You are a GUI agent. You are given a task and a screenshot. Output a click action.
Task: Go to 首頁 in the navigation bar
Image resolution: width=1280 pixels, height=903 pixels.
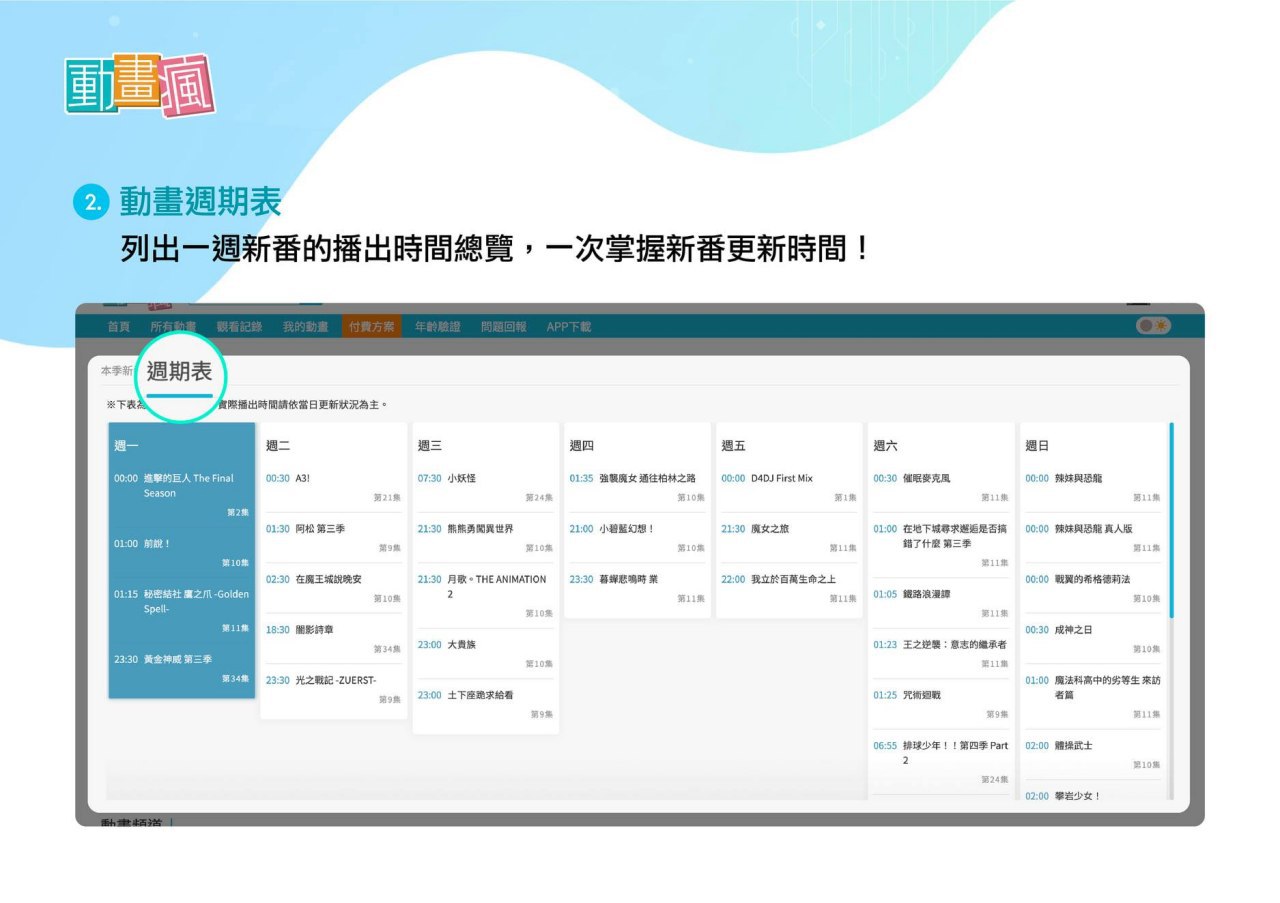tap(119, 327)
